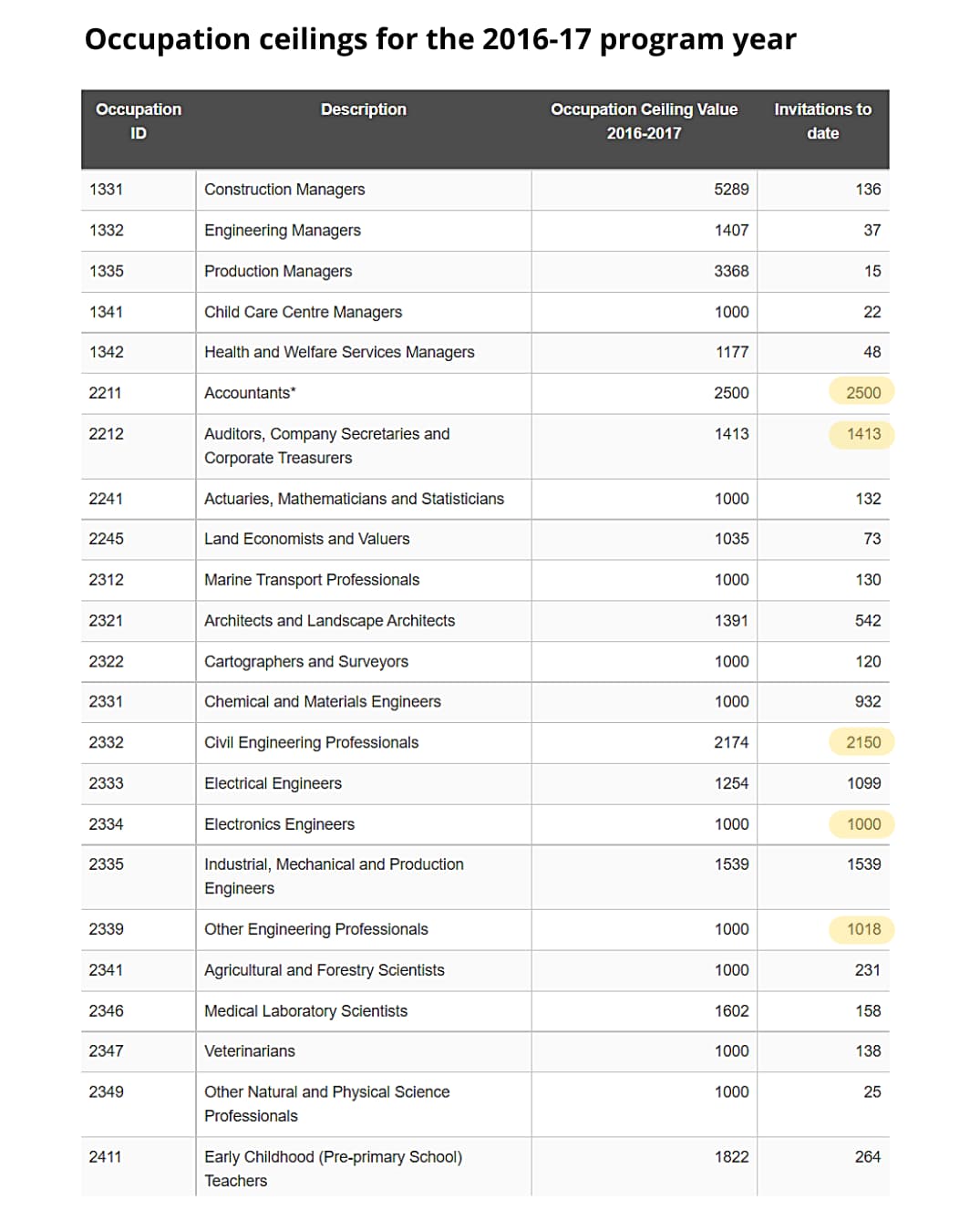Click ceiling value 1602
The image size is (980, 1210).
coord(731,1011)
